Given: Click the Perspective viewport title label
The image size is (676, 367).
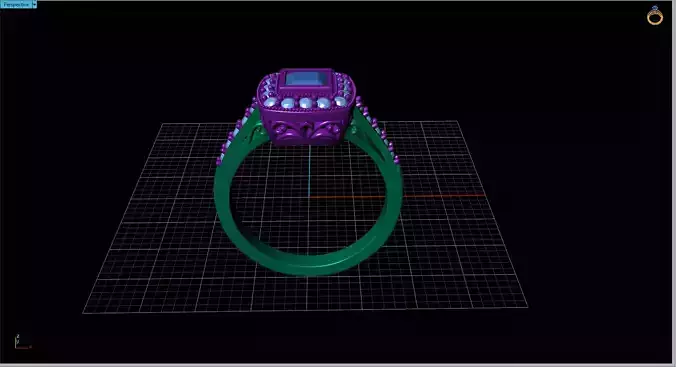Looking at the screenshot, I should click(16, 4).
